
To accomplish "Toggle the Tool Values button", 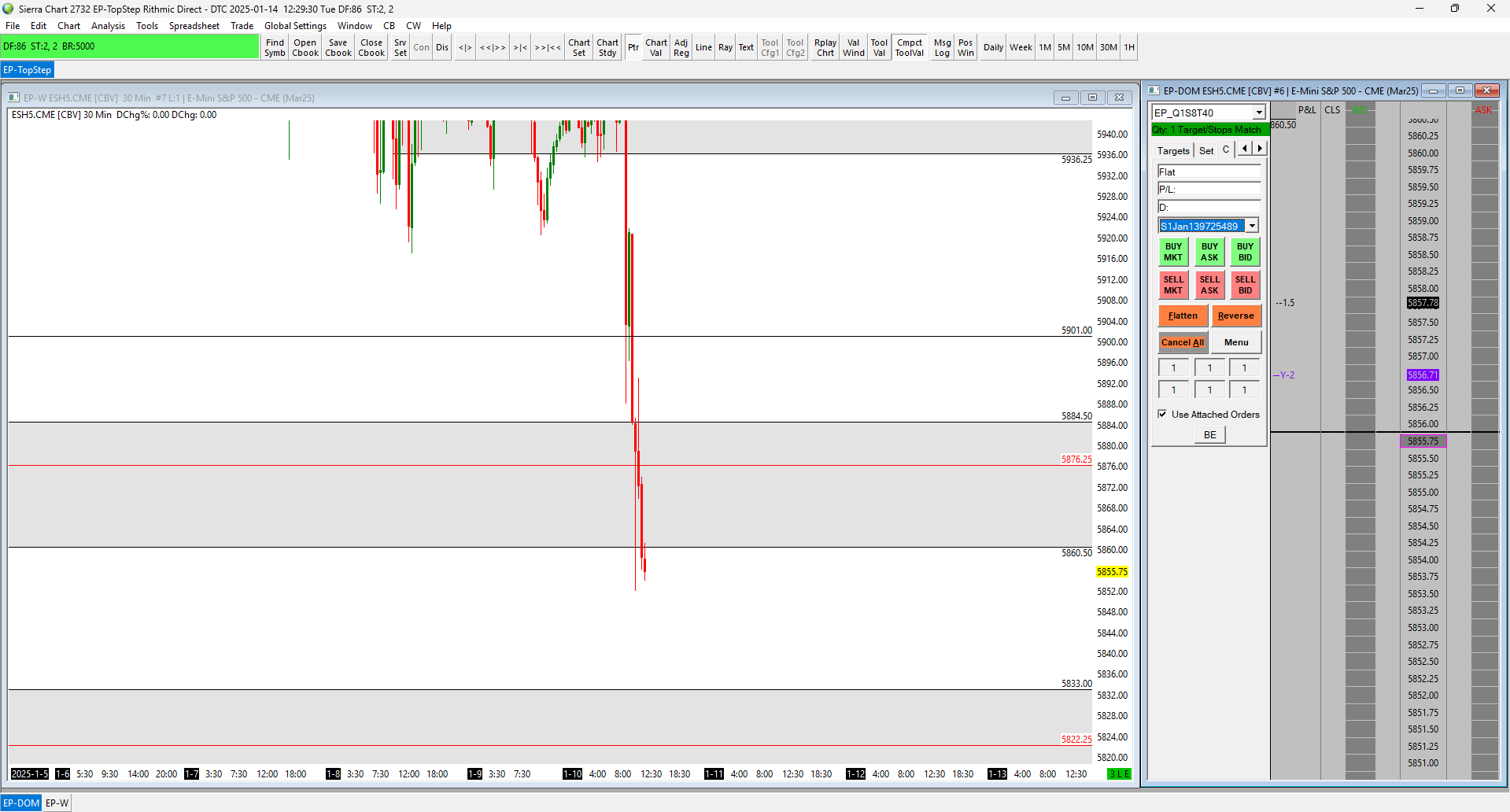I will tap(879, 47).
